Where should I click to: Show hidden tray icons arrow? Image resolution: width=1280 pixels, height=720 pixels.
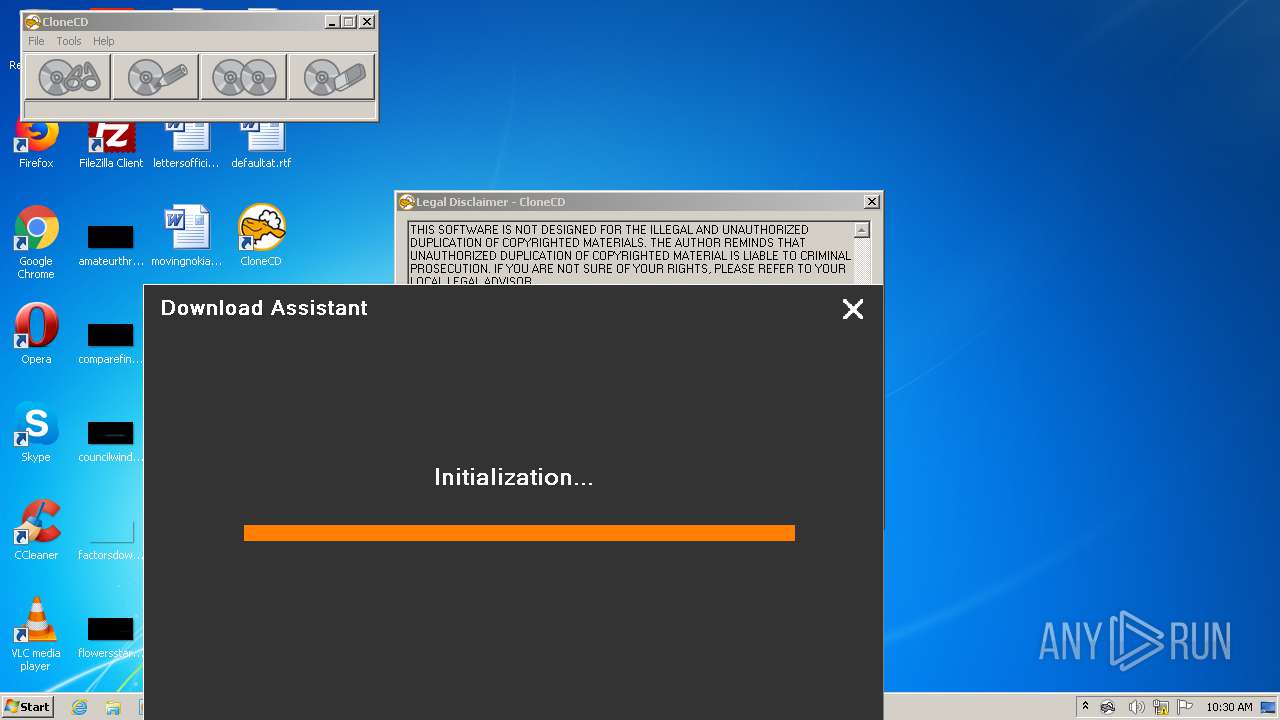[1085, 707]
